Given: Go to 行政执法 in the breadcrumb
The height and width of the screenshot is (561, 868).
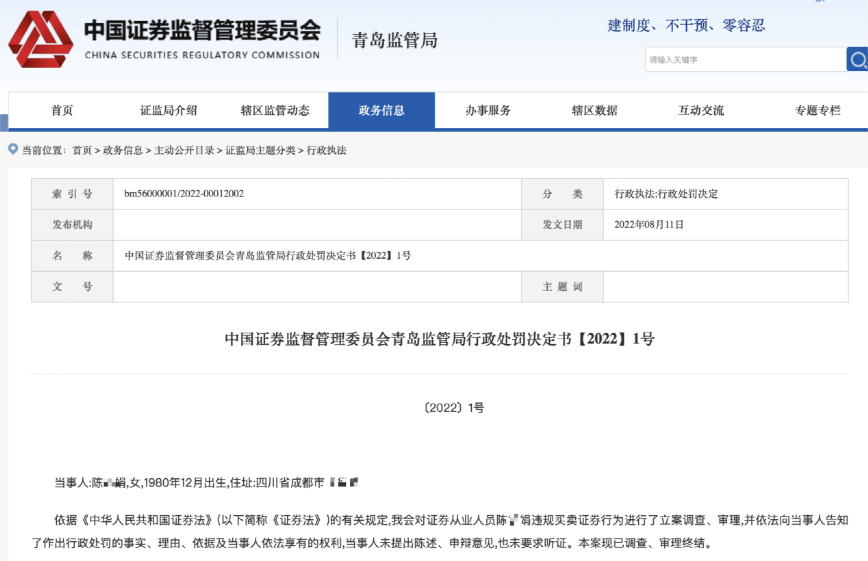Looking at the screenshot, I should (x=326, y=150).
